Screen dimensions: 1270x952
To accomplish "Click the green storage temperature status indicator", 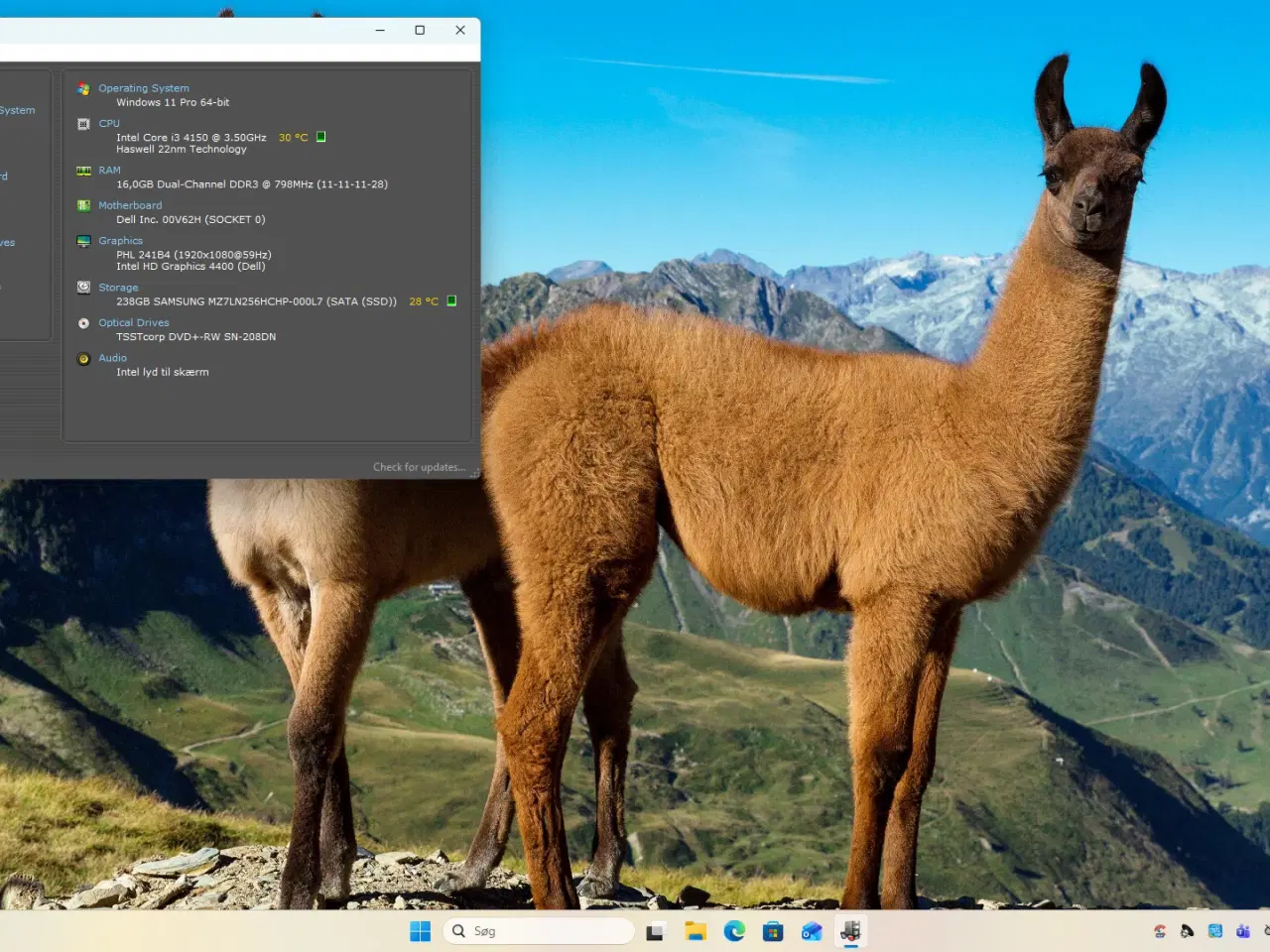I will (x=451, y=301).
